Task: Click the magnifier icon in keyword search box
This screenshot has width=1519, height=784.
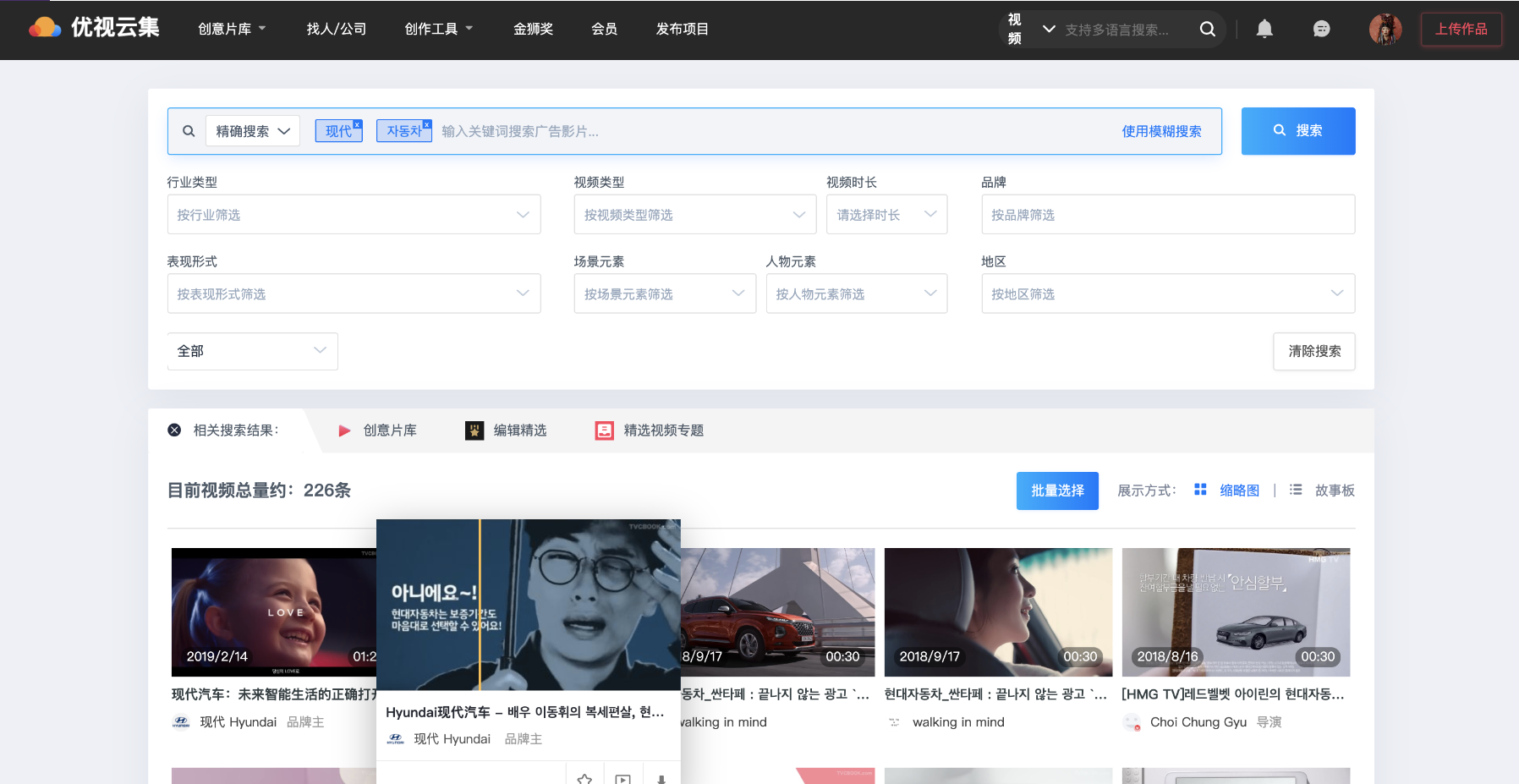Action: click(x=189, y=131)
